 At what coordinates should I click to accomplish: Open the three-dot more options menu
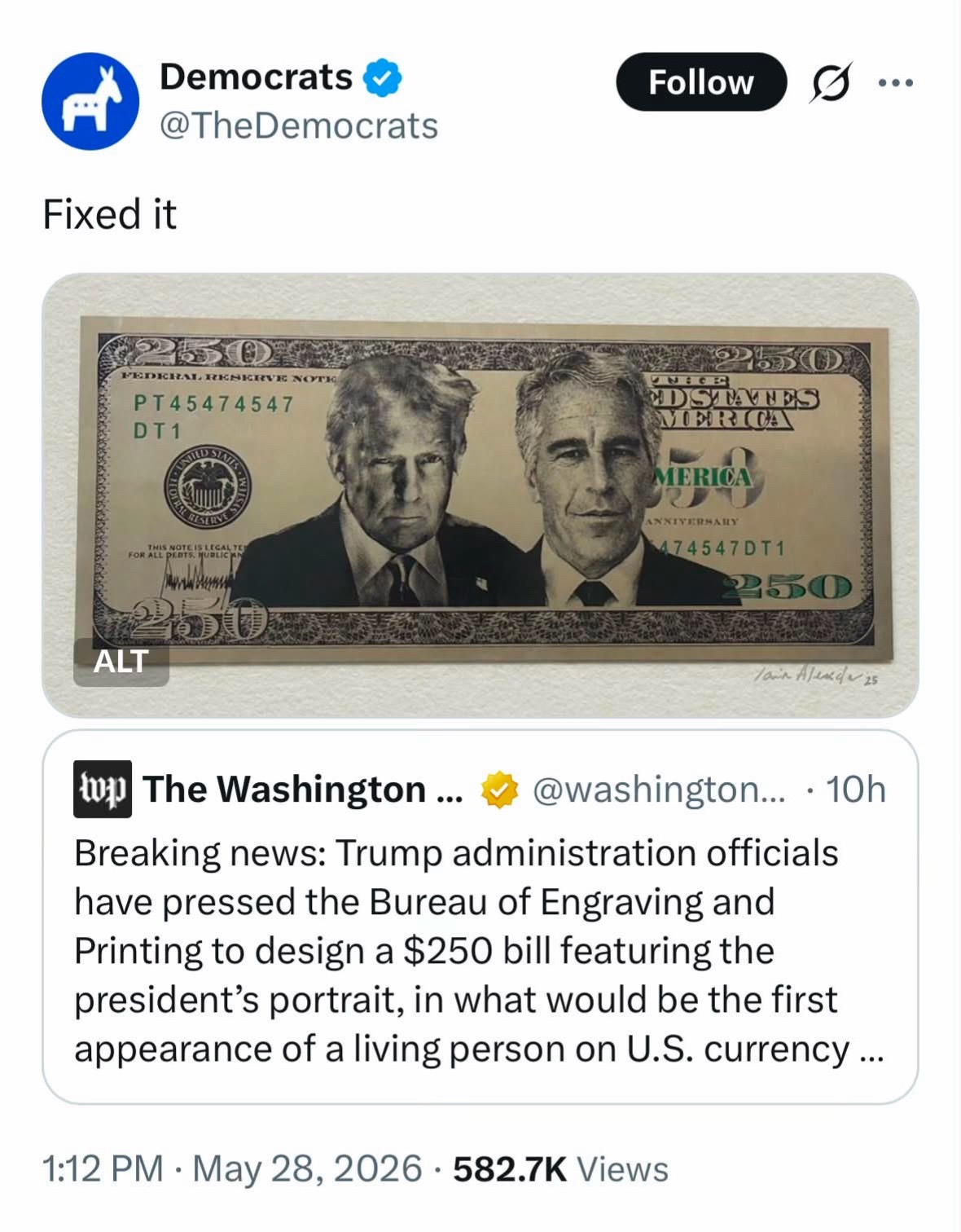pos(896,82)
